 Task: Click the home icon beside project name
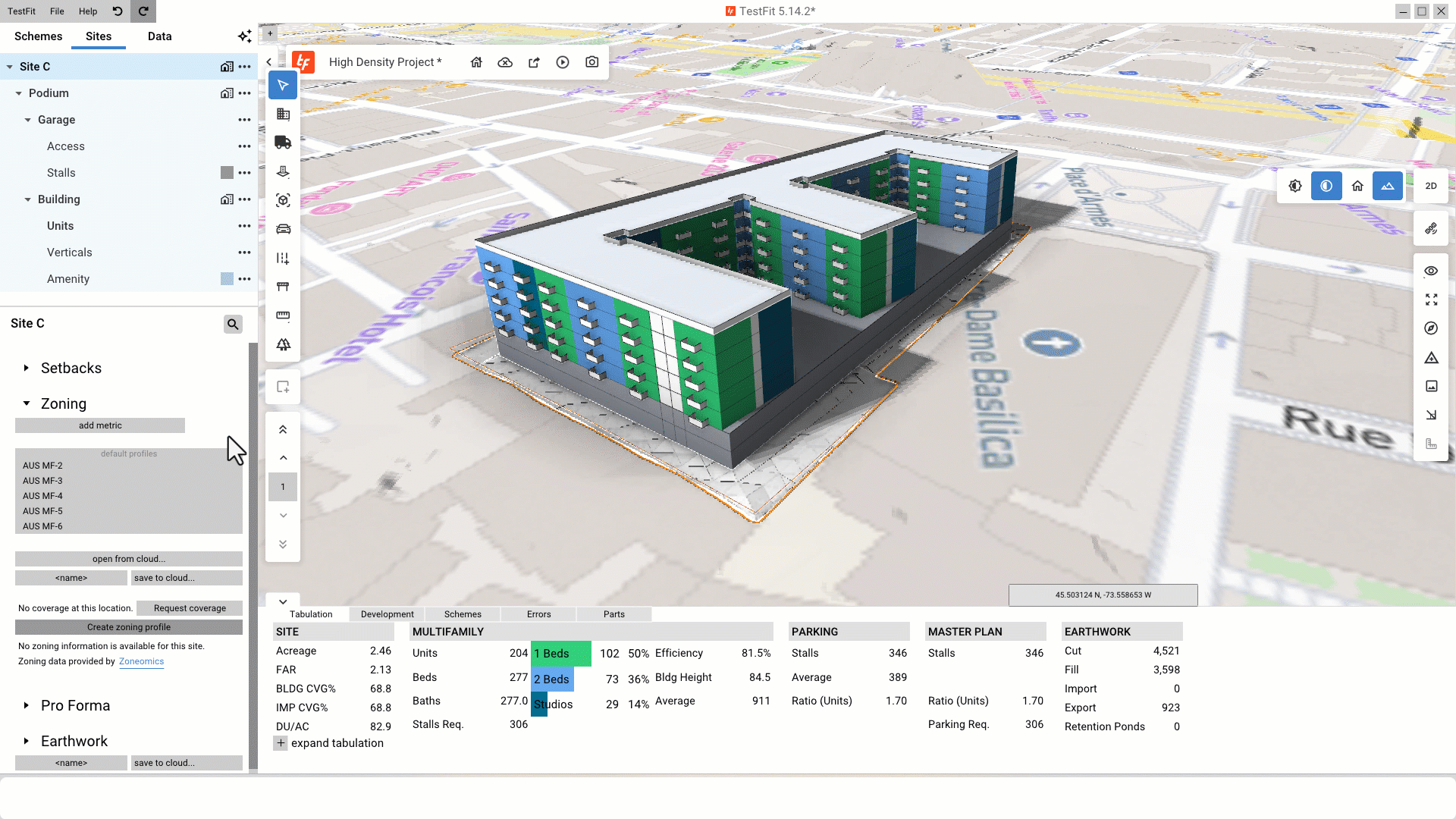pos(476,62)
